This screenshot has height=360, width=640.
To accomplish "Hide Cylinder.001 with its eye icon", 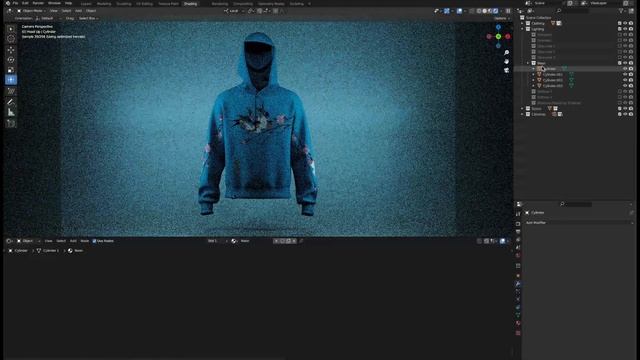I will click(x=625, y=75).
